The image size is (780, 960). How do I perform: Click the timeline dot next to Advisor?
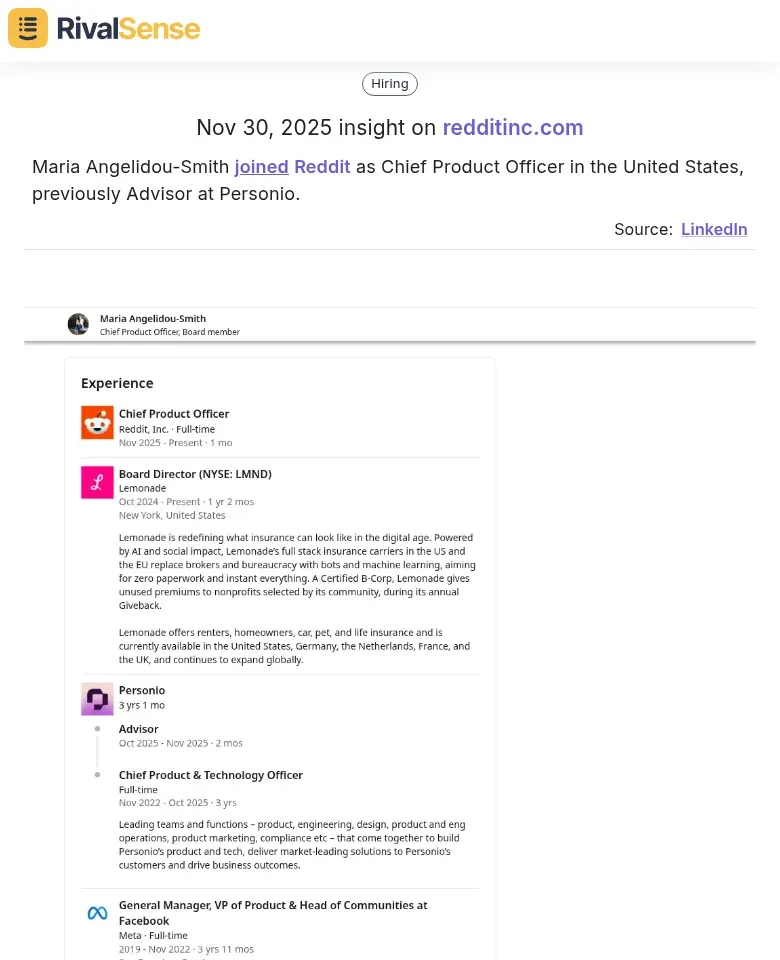pos(97,731)
